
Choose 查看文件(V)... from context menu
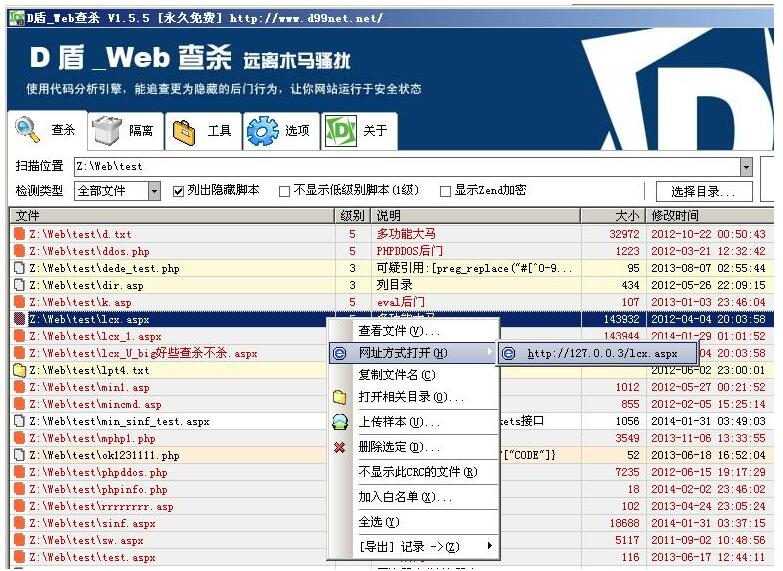414,331
